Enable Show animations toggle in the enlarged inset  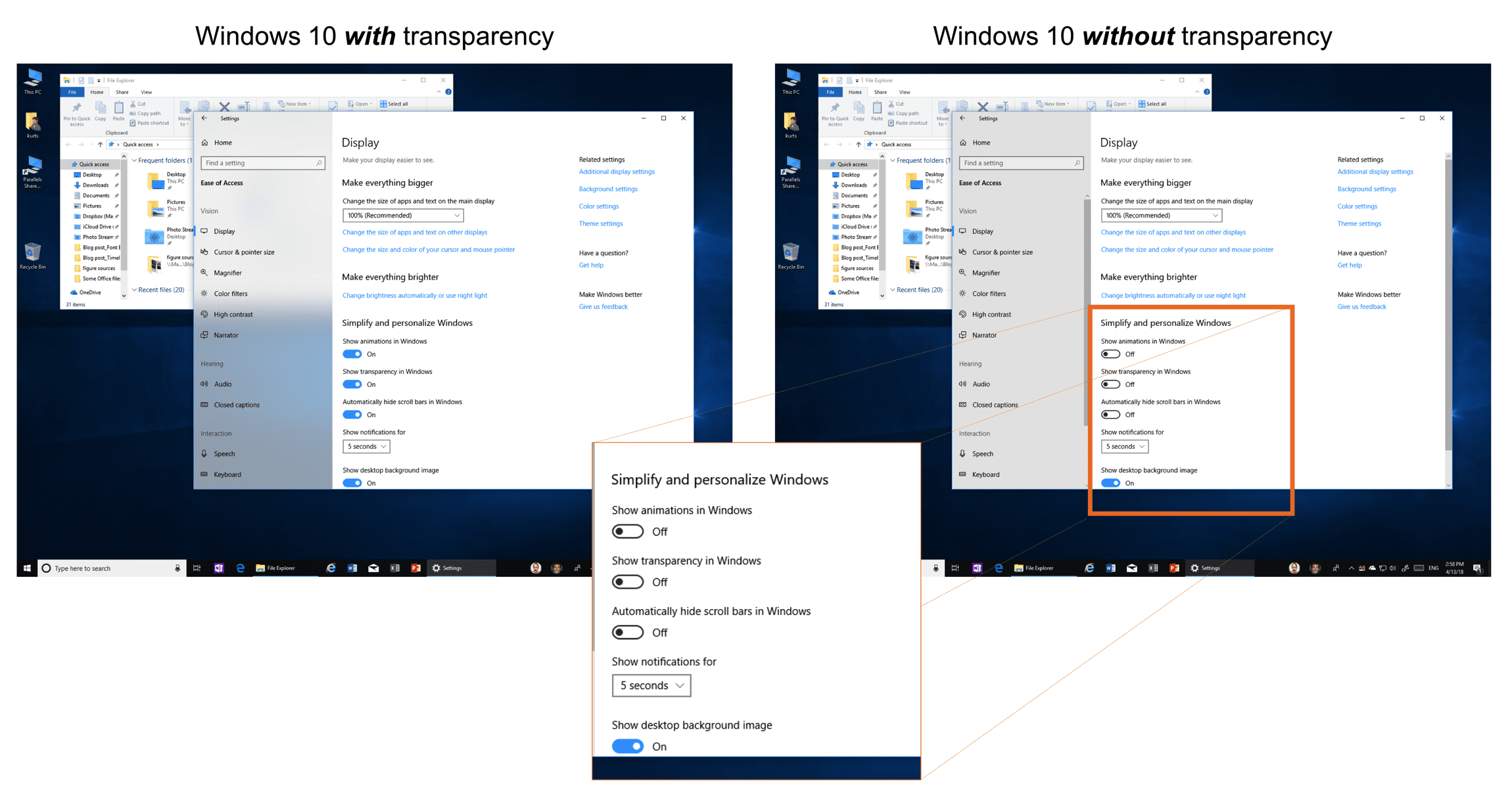(x=627, y=532)
